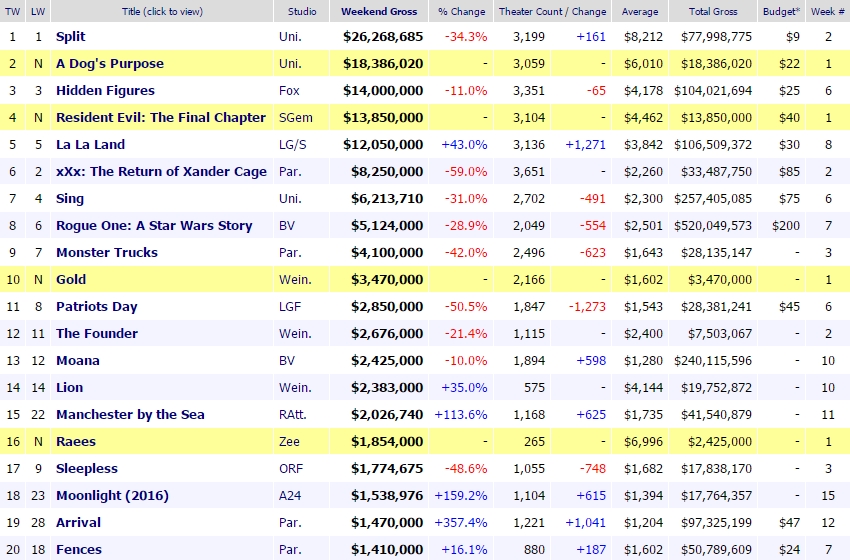Sort by the % Change column header
This screenshot has width=850, height=560.
pos(461,11)
